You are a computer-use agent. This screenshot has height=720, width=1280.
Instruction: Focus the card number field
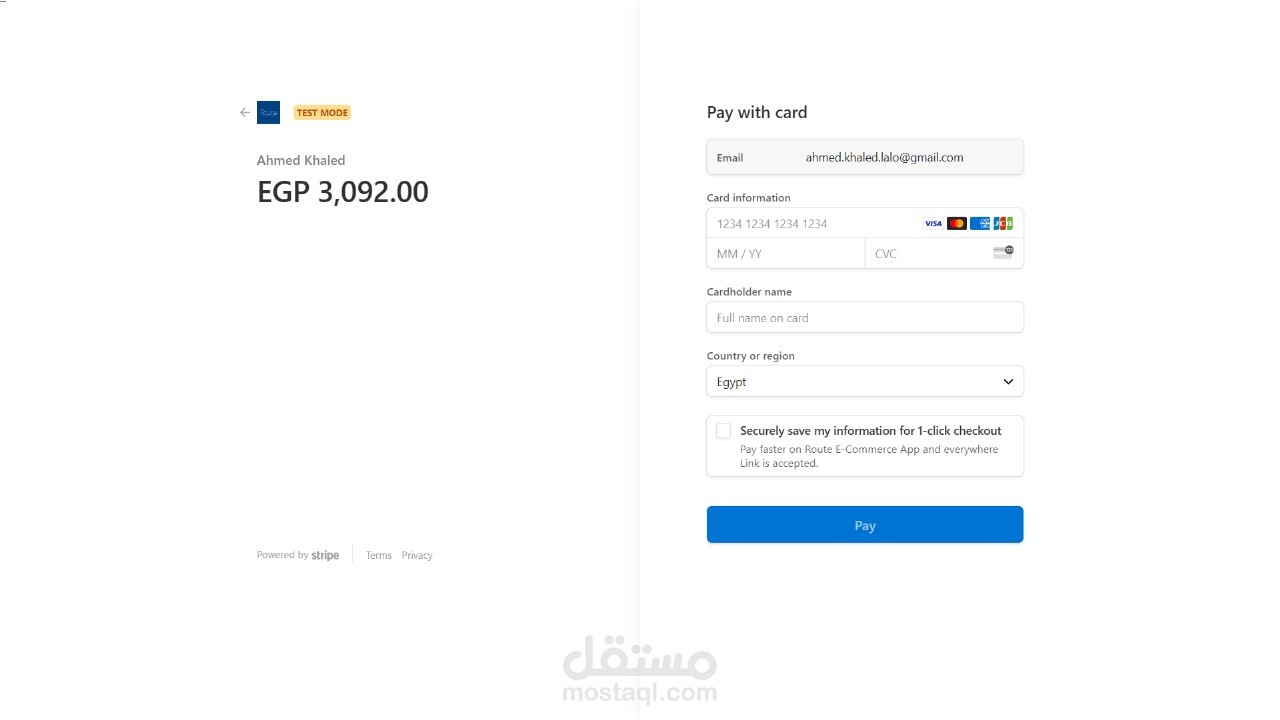click(865, 224)
